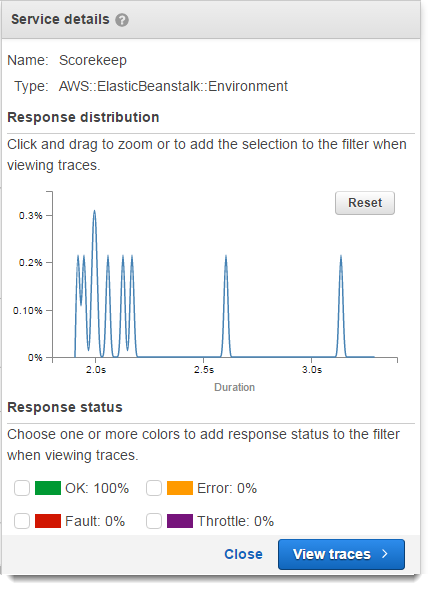Image resolution: width=429 pixels, height=590 pixels.
Task: Select the green OK color swatch
Action: click(48, 488)
